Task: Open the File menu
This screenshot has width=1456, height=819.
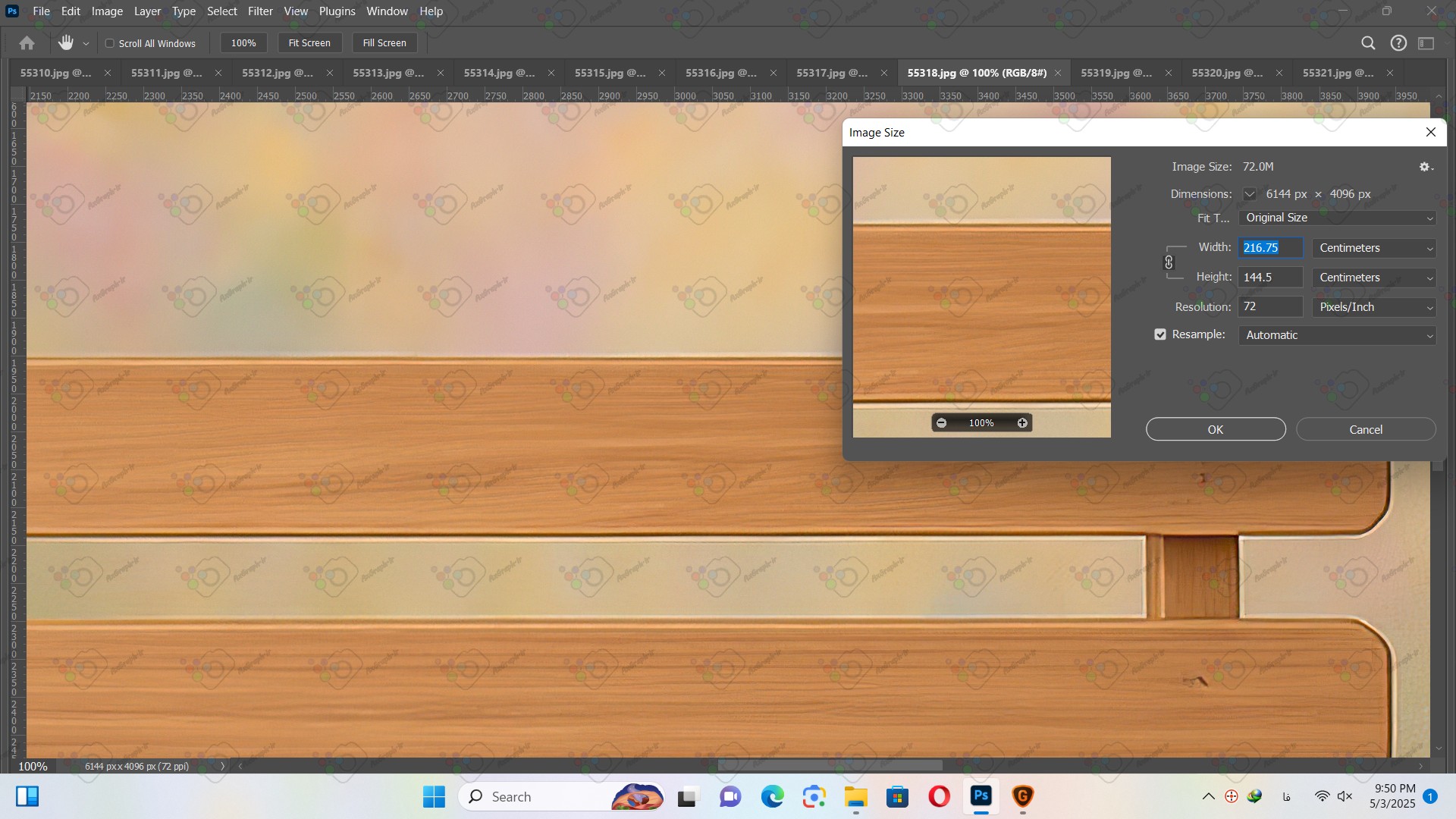Action: click(x=41, y=11)
